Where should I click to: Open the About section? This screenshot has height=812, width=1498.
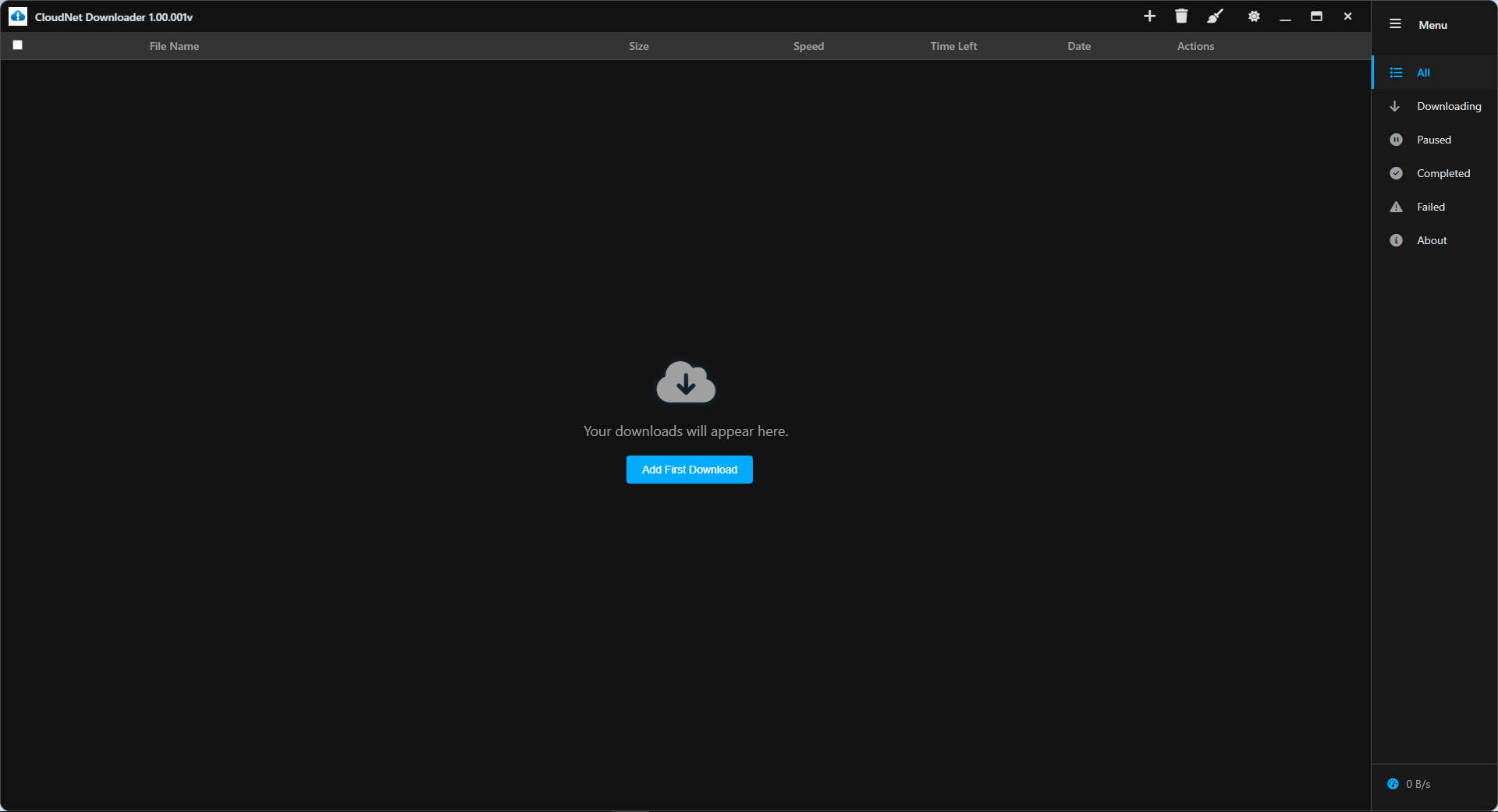point(1434,240)
